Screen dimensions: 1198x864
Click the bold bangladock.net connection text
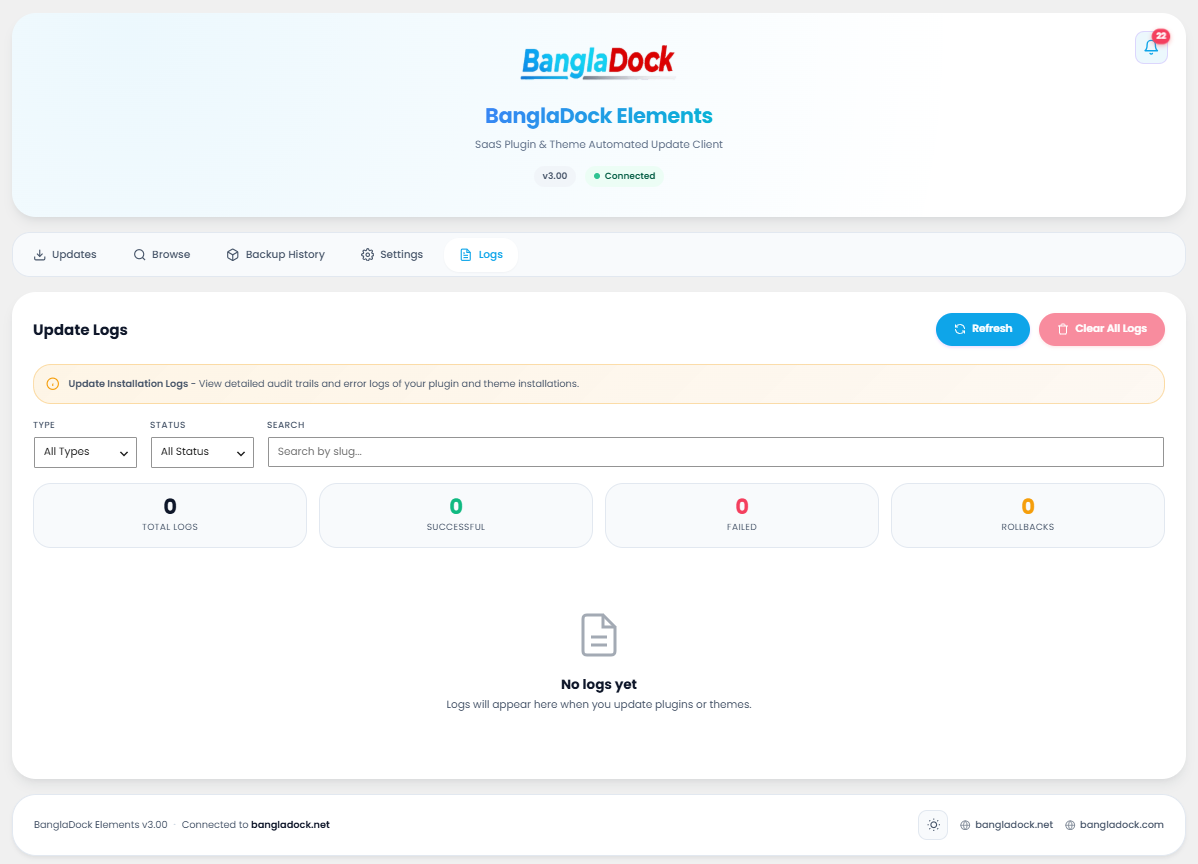[290, 825]
